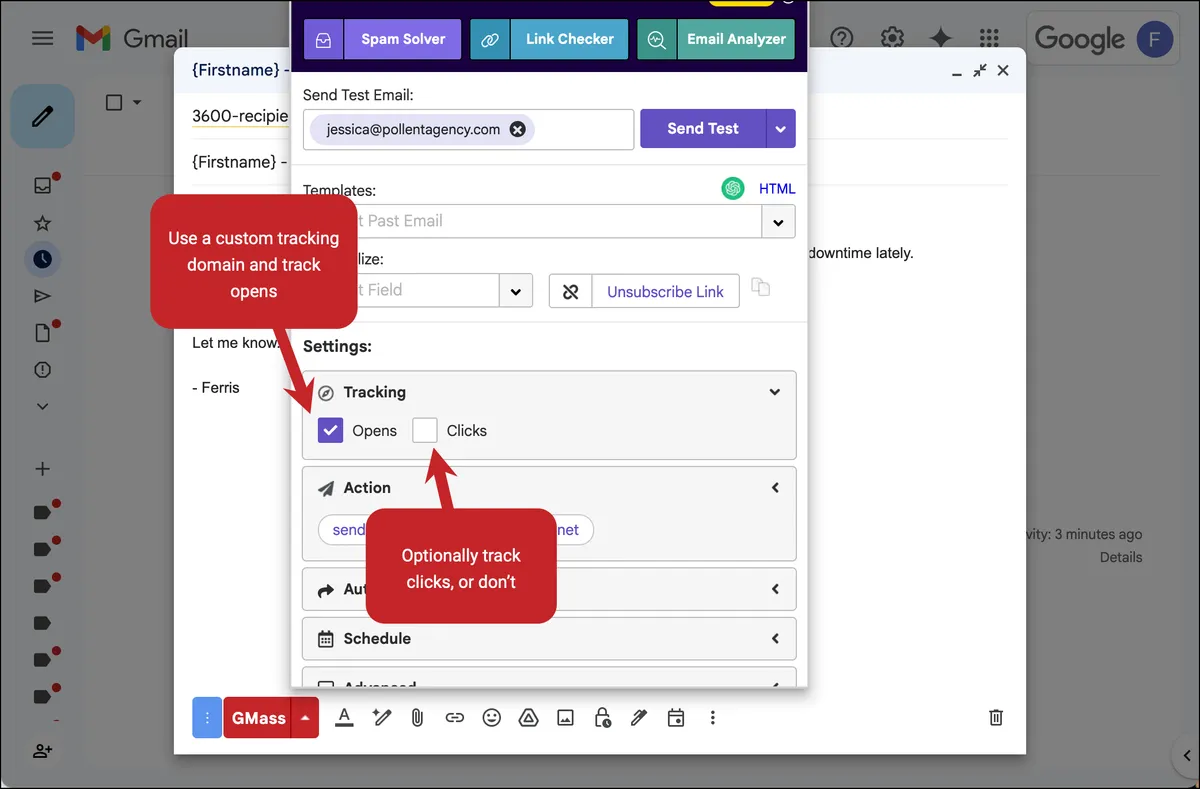Click the GMass send button
The image size is (1200, 789).
click(x=258, y=718)
